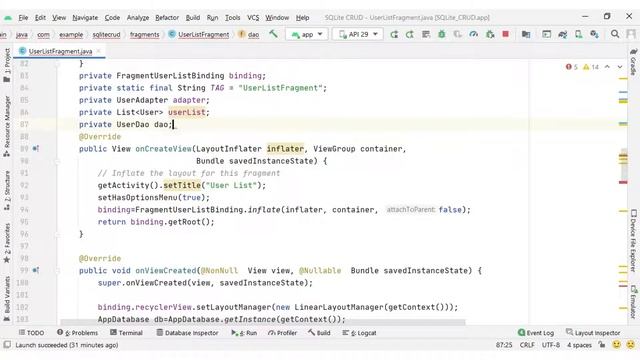Open the Profiler tool window

[x=282, y=333]
